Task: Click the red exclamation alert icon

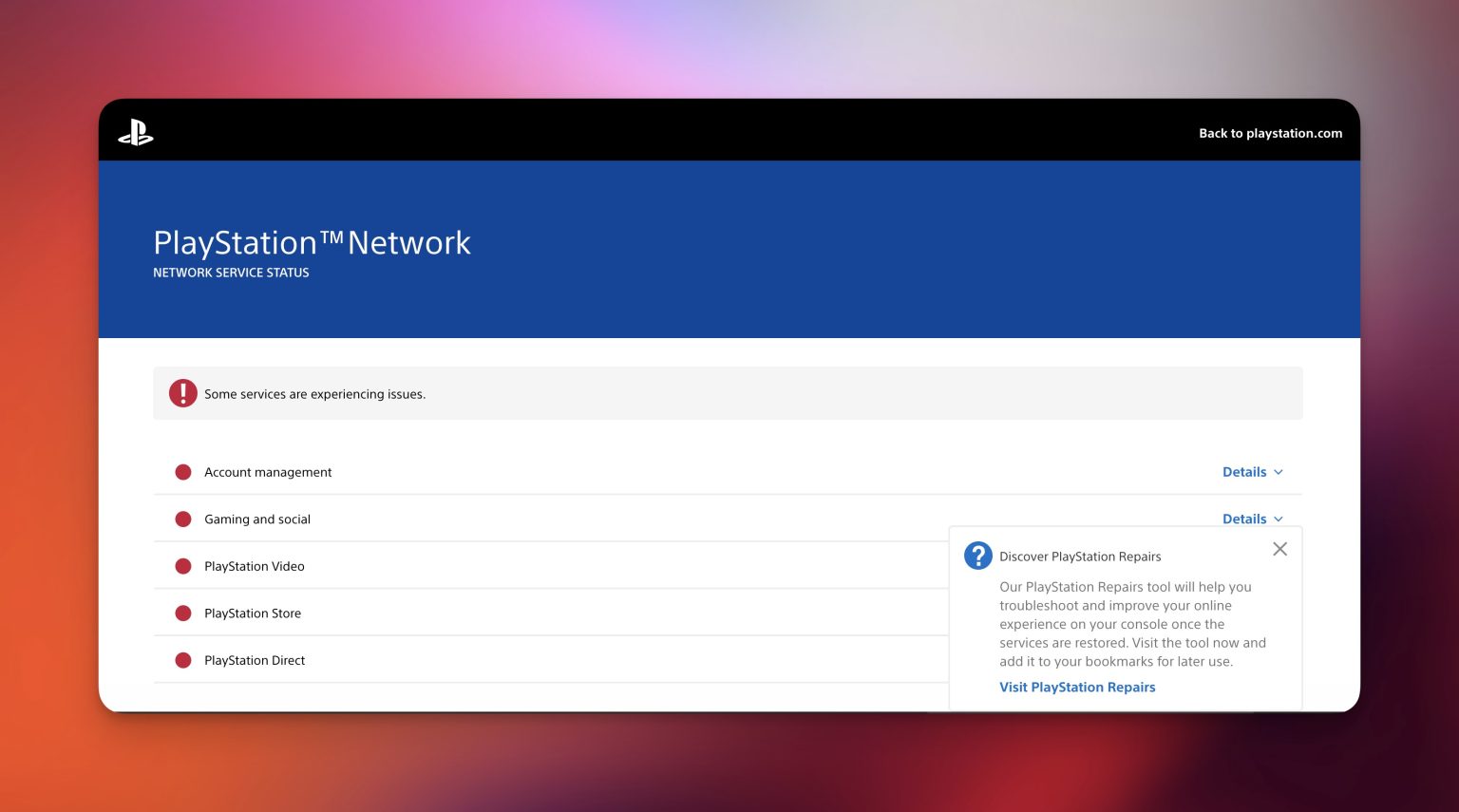Action: [x=182, y=393]
